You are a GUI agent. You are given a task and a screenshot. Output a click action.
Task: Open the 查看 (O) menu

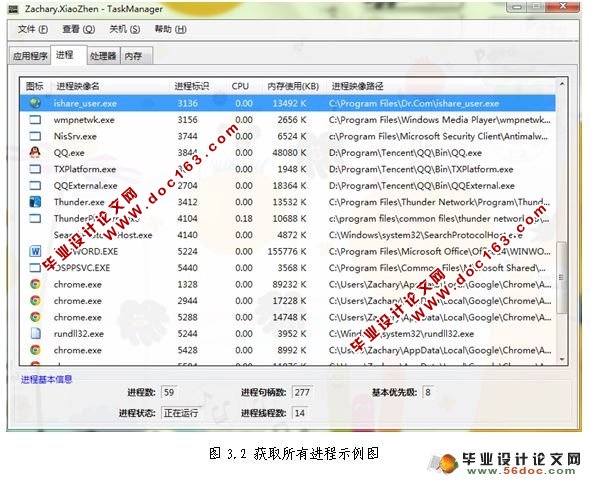click(78, 29)
